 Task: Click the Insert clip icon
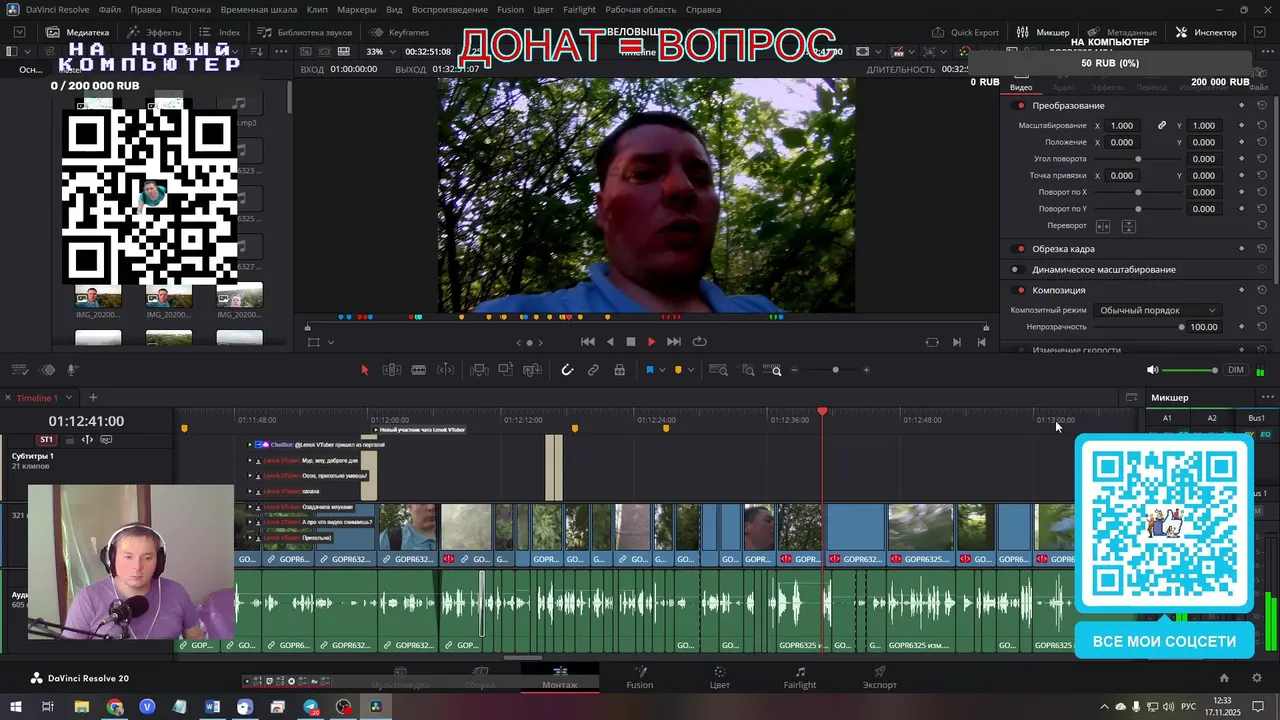tap(479, 370)
